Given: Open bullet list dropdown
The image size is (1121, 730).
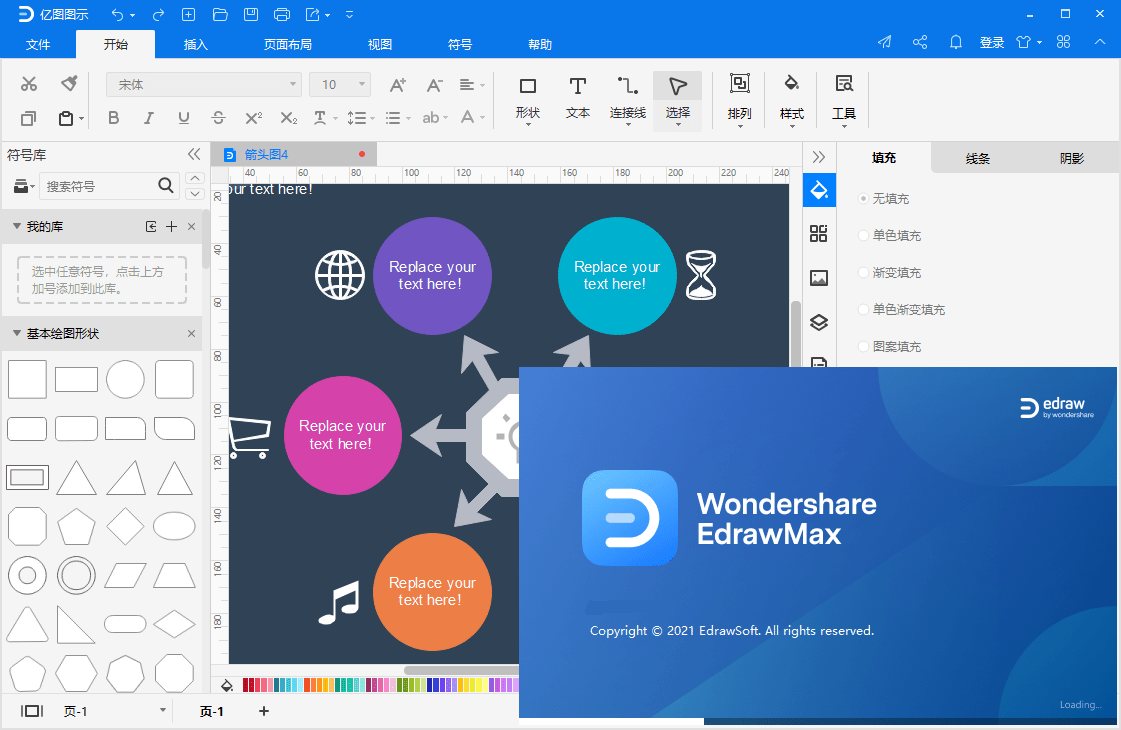Looking at the screenshot, I should pos(398,118).
